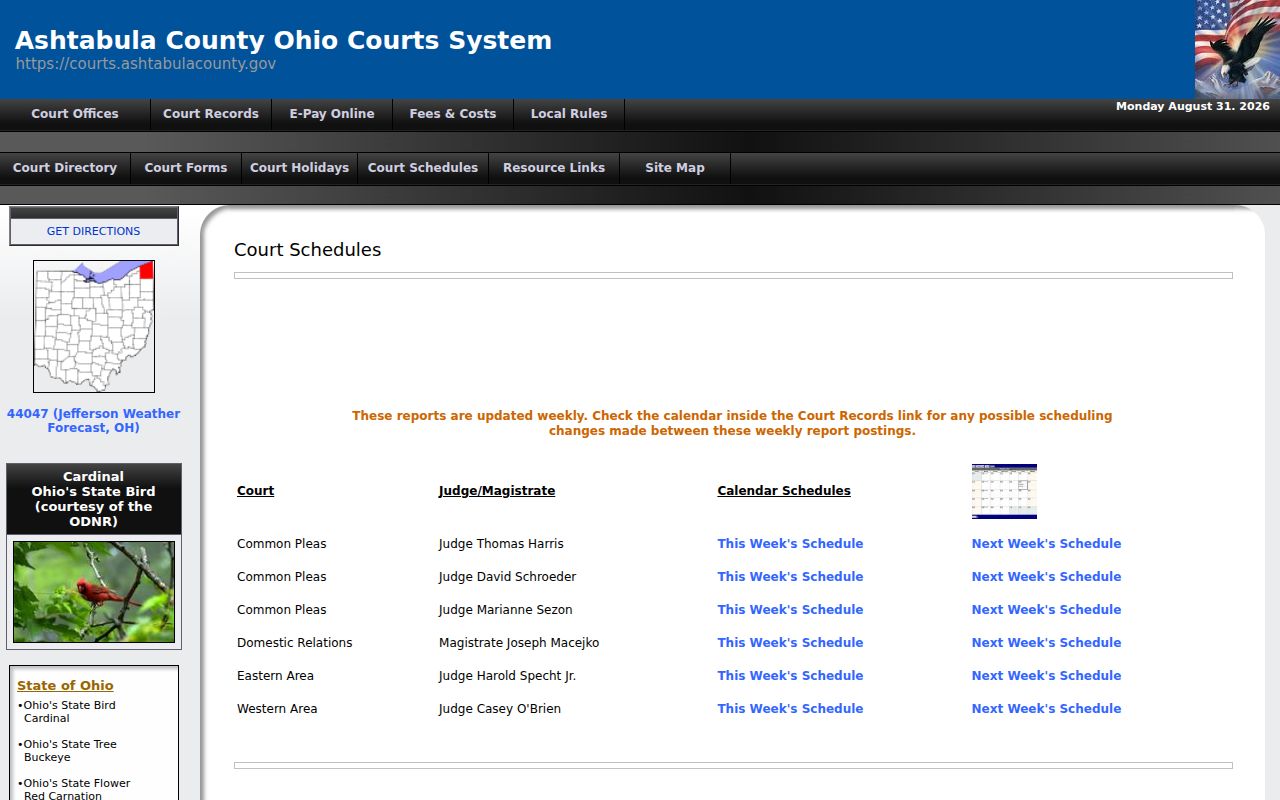View Court Holidays page
1280x800 pixels.
pos(300,168)
